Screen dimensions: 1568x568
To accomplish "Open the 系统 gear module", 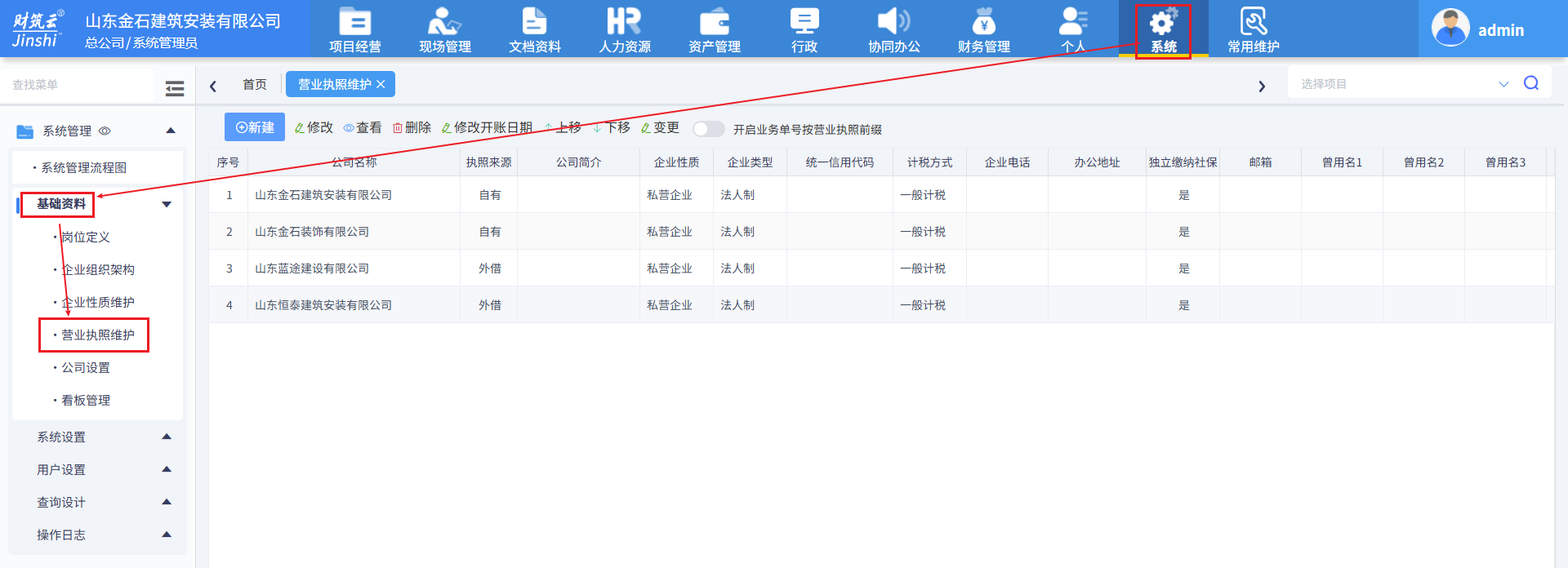I will (1163, 30).
